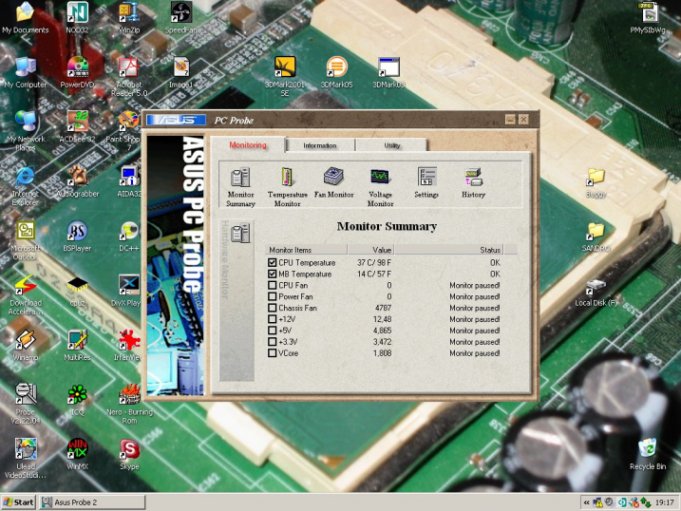Click the Chassis Fan value 4787
The width and height of the screenshot is (681, 511).
pos(383,308)
